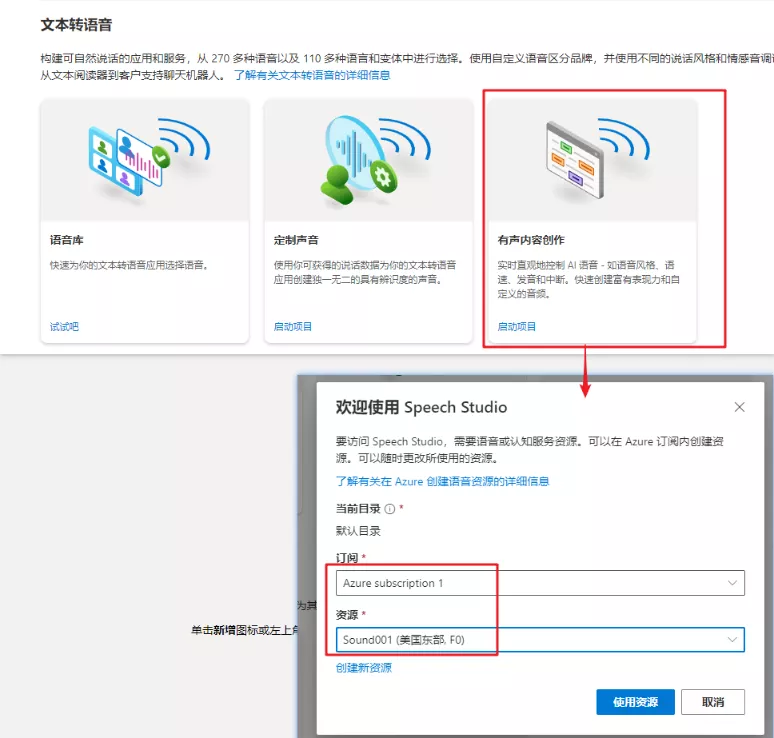Select the 定制声音 card title
The width and height of the screenshot is (774, 738).
tap(296, 240)
